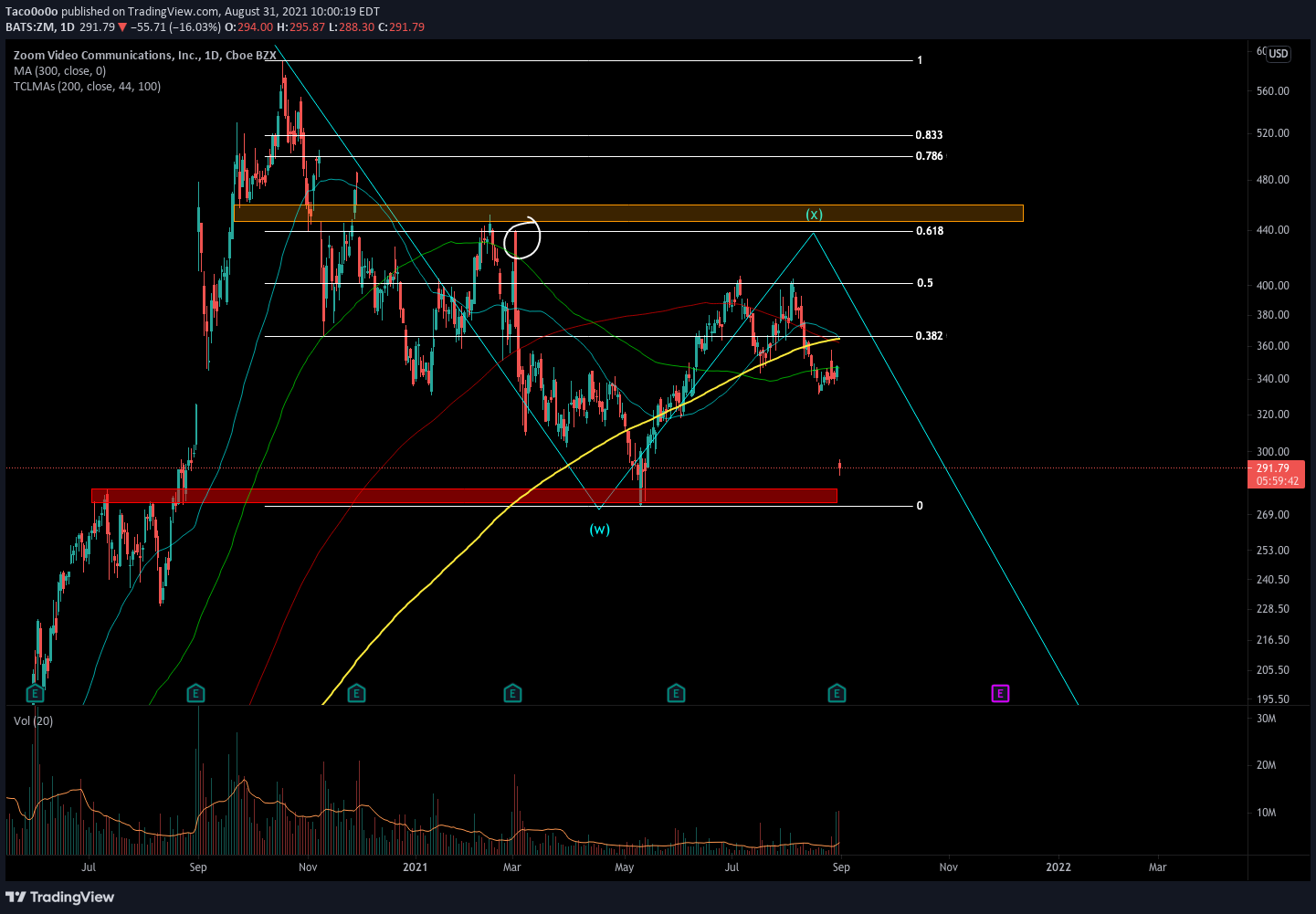Screen dimensions: 1316x914
Task: Click the 2022 label on the time axis
Action: click(x=1058, y=867)
